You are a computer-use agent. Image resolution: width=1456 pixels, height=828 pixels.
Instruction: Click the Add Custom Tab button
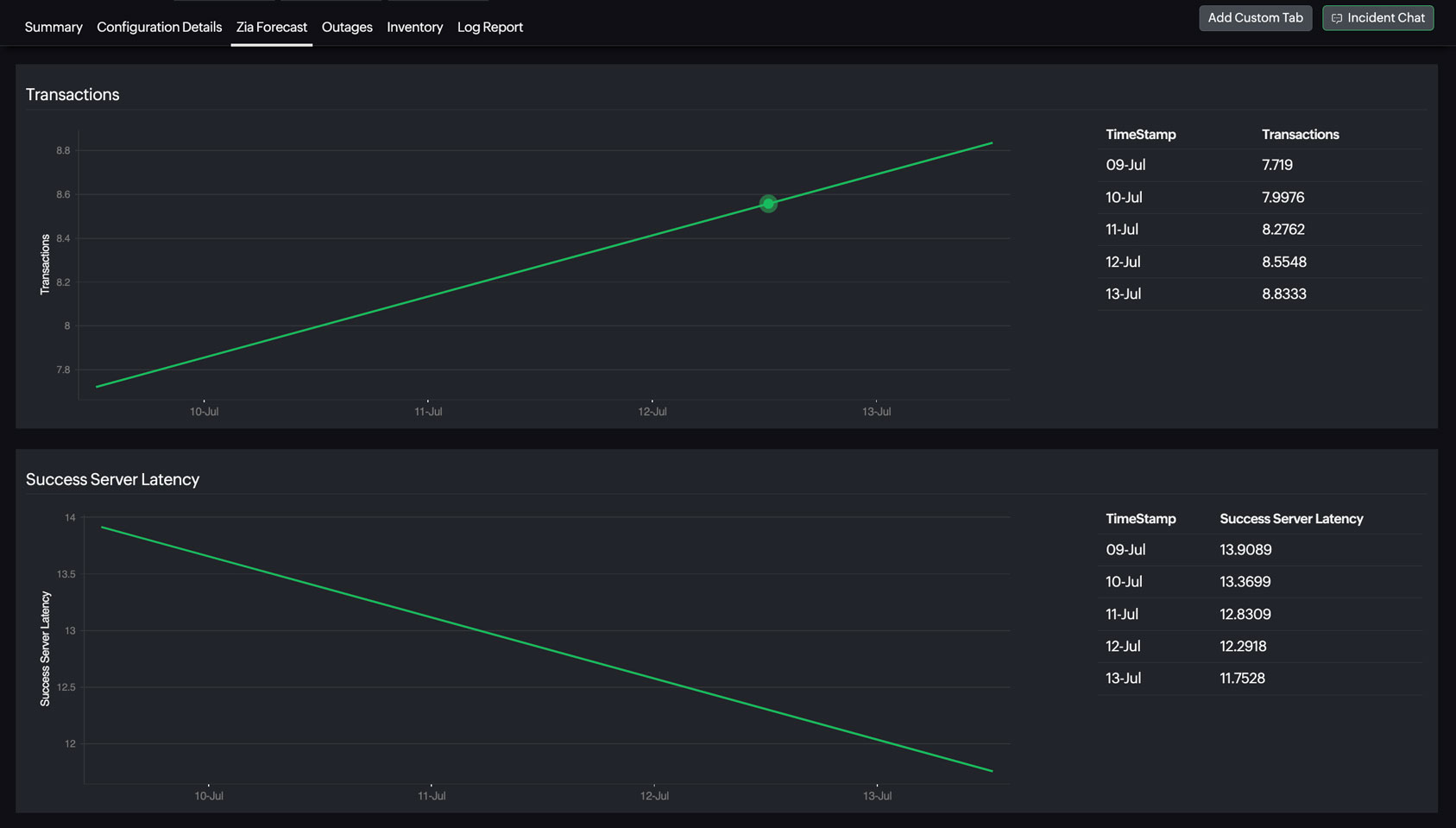(1255, 17)
